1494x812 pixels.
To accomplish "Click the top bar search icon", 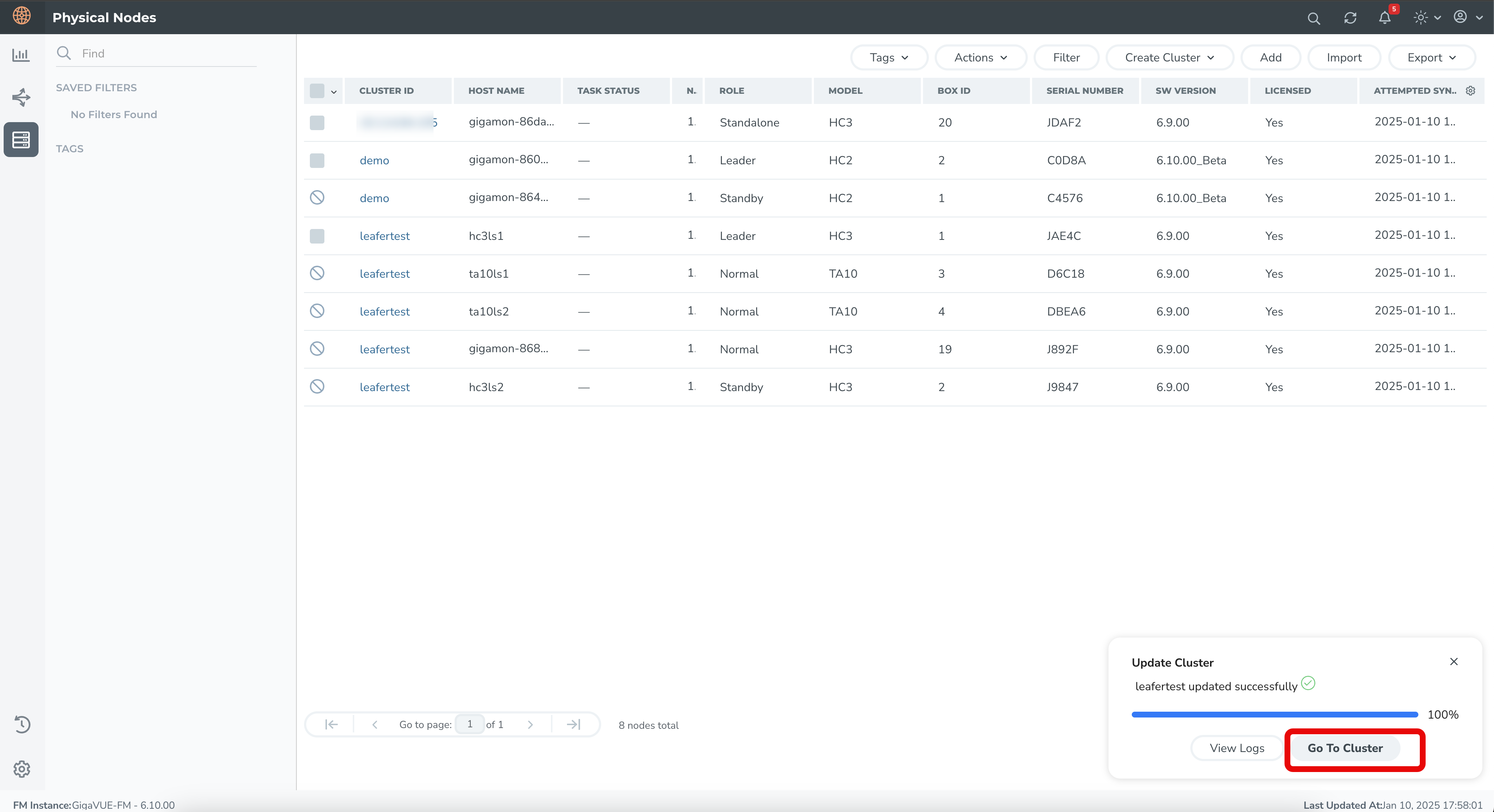I will [1314, 18].
